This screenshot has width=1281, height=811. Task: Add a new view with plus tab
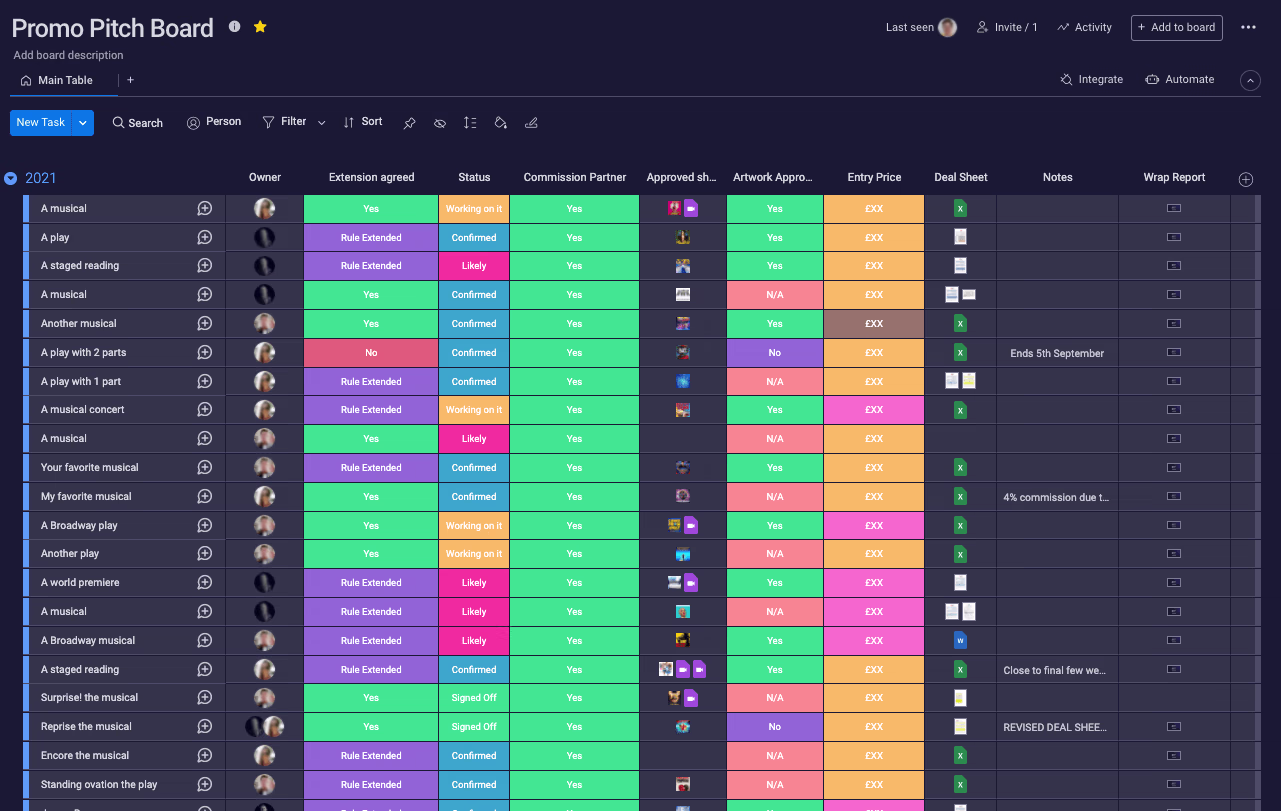pos(130,80)
